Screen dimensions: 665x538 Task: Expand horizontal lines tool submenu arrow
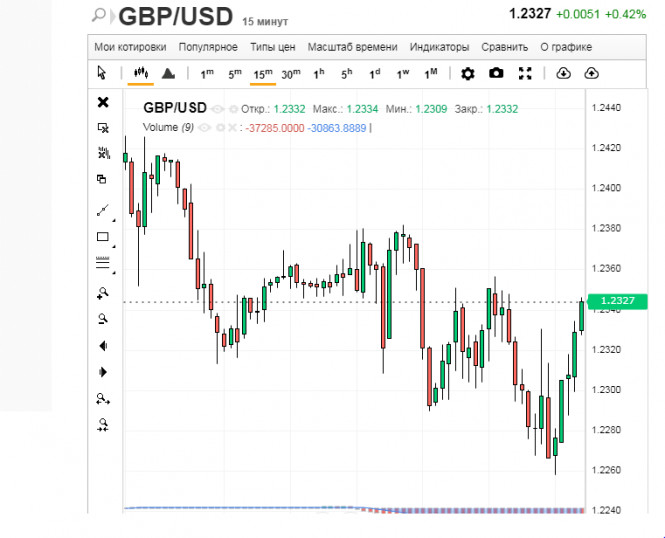[x=114, y=273]
